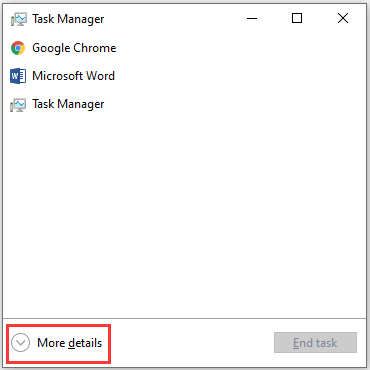370x370 pixels.
Task: Click the Task Manager title text in the title bar
Action: (x=68, y=19)
